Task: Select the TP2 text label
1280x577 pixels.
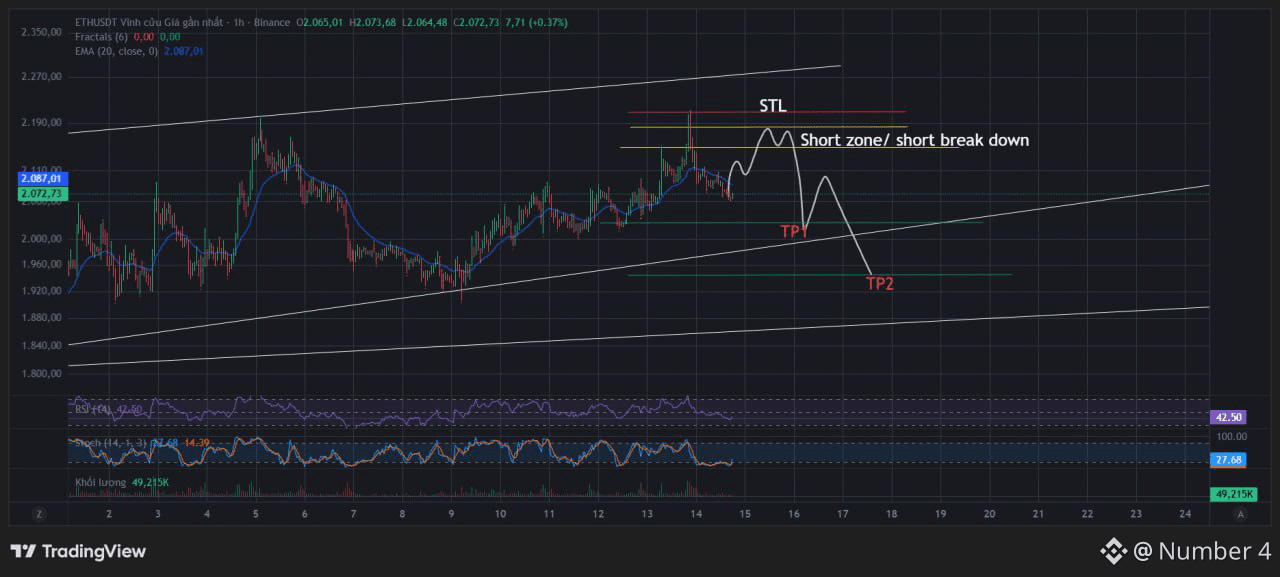Action: pos(879,284)
